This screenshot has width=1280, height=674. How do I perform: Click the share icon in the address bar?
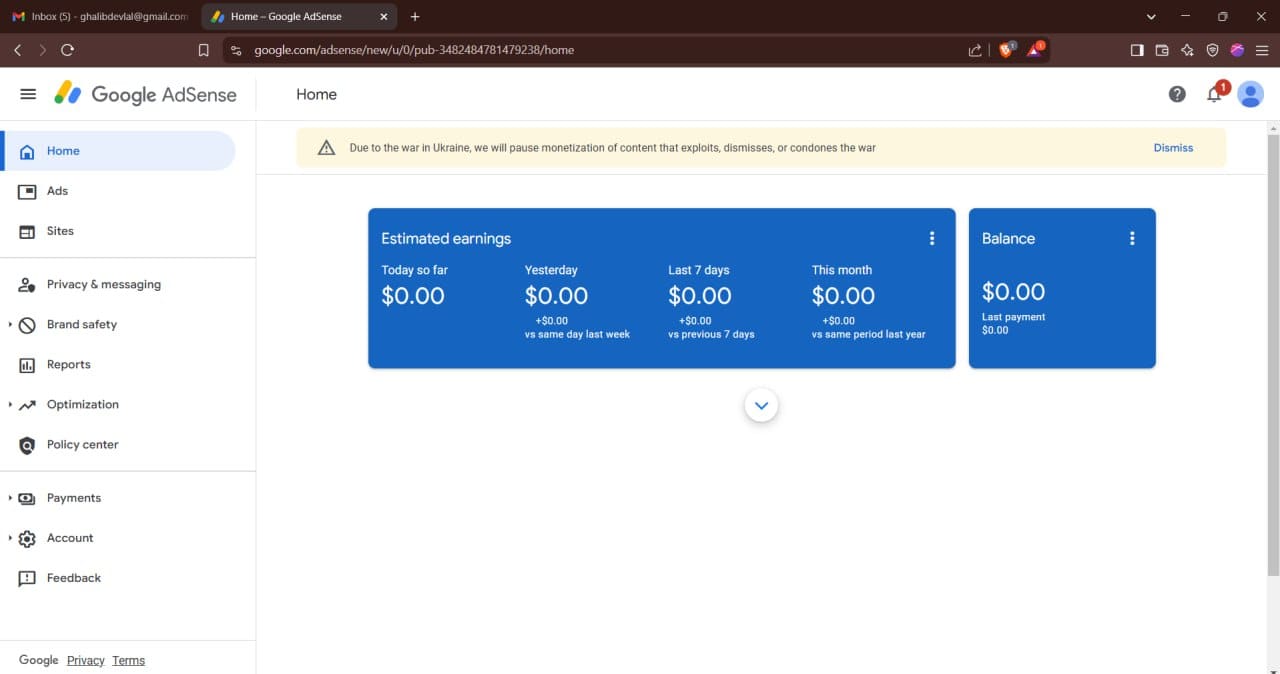[x=975, y=50]
